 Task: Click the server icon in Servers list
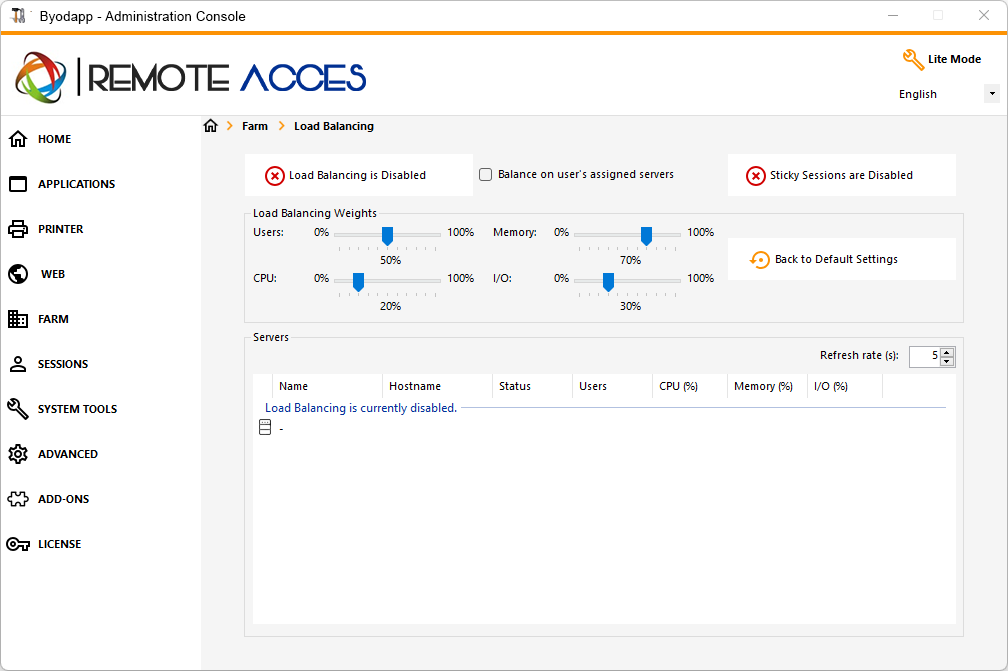point(265,427)
